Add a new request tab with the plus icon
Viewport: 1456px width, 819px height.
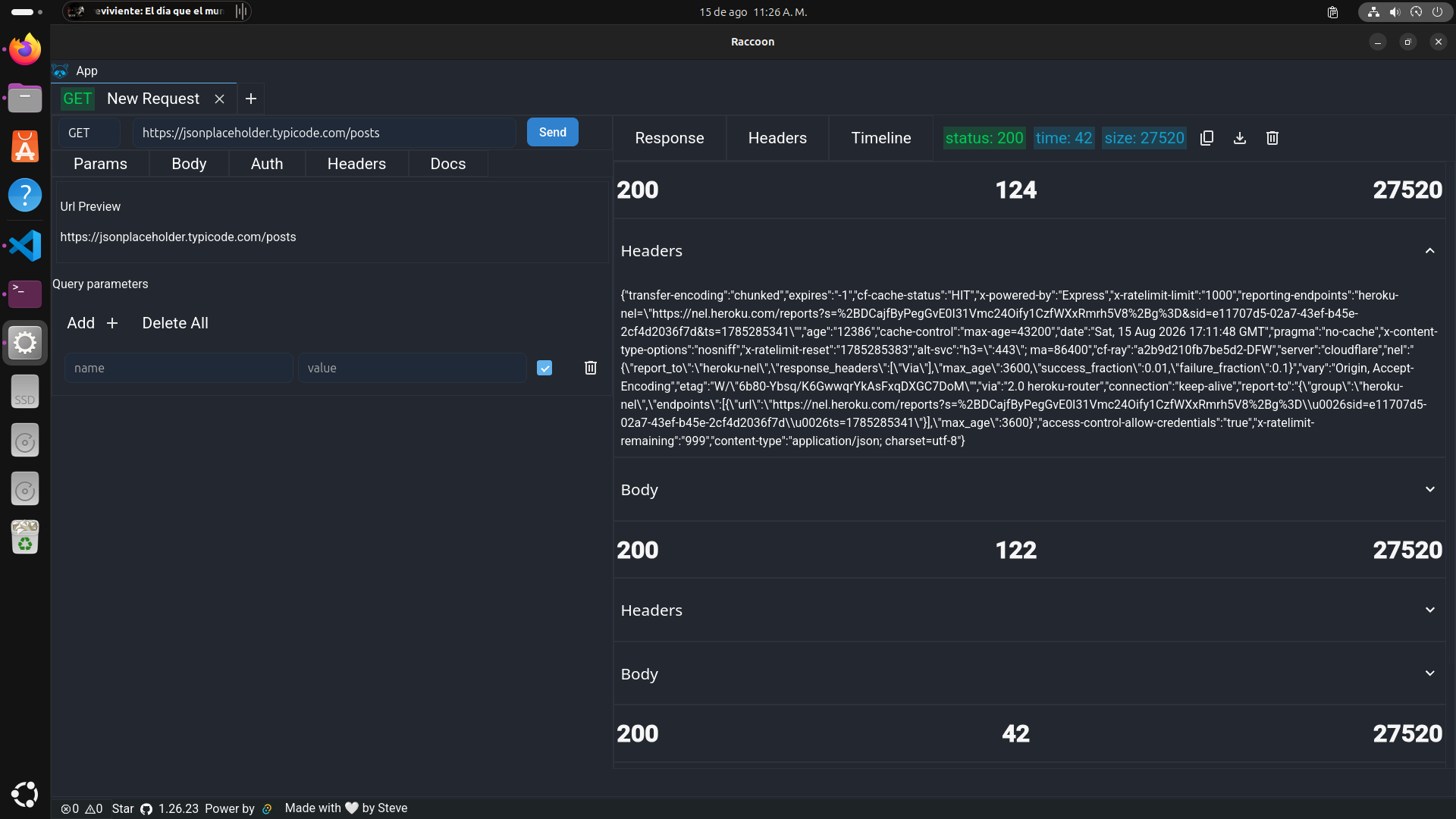[251, 99]
